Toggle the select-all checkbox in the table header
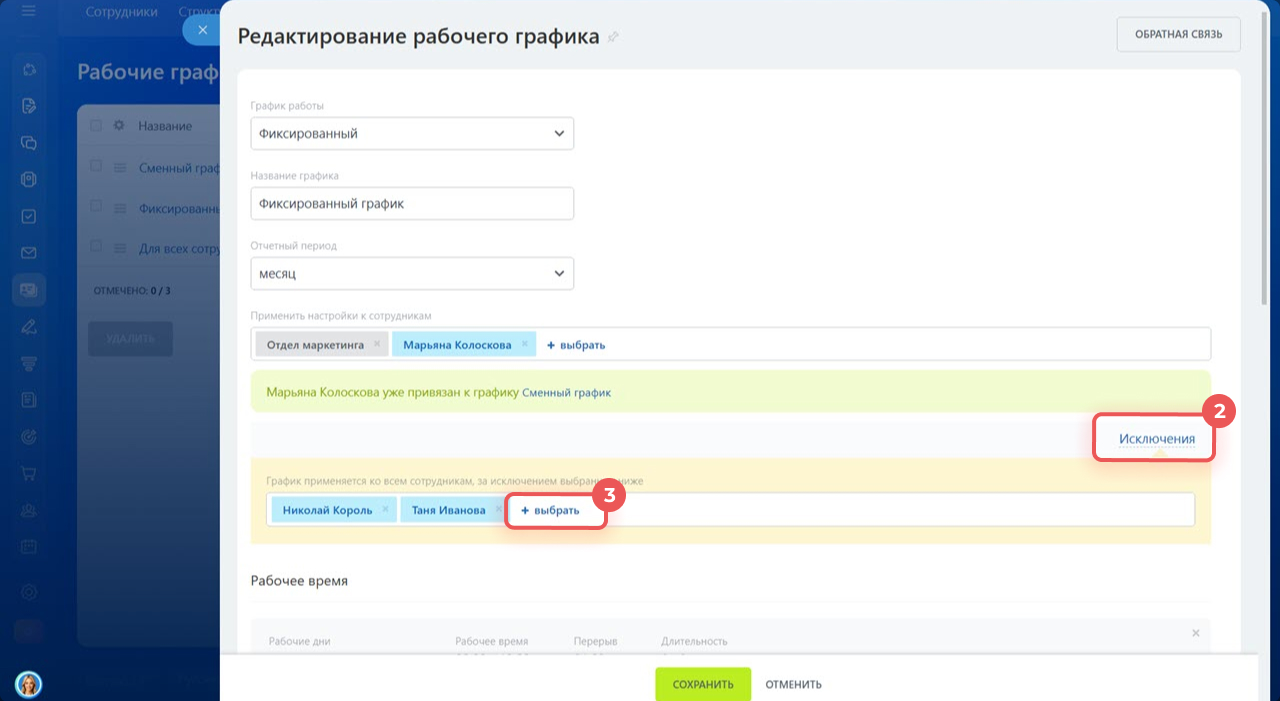Screen dimensions: 1280x701 (x=96, y=126)
